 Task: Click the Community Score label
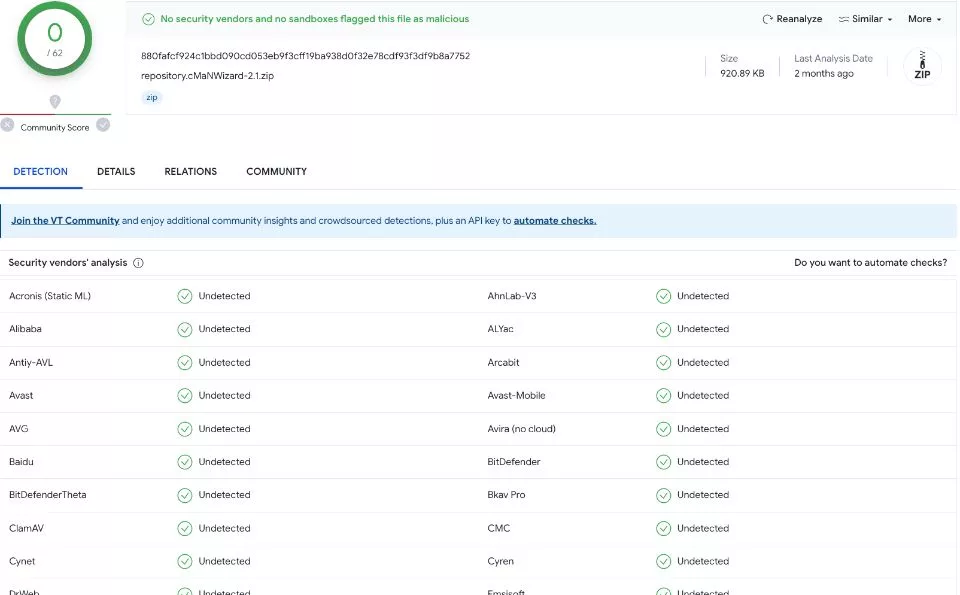click(54, 127)
